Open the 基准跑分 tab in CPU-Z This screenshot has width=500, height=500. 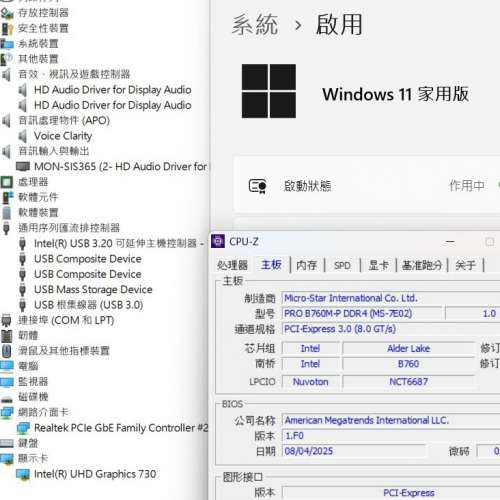click(422, 265)
